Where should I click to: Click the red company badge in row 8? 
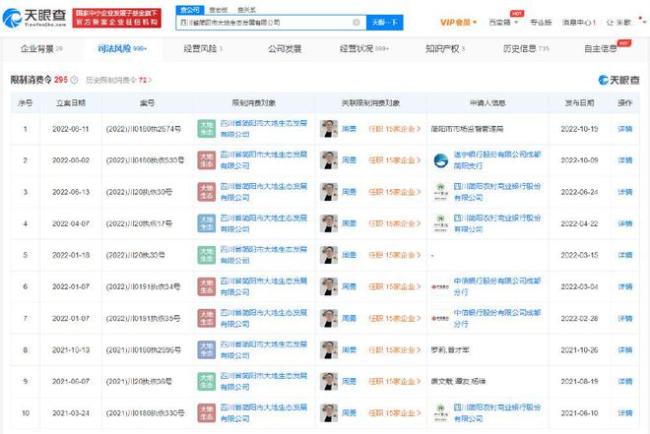tap(205, 350)
